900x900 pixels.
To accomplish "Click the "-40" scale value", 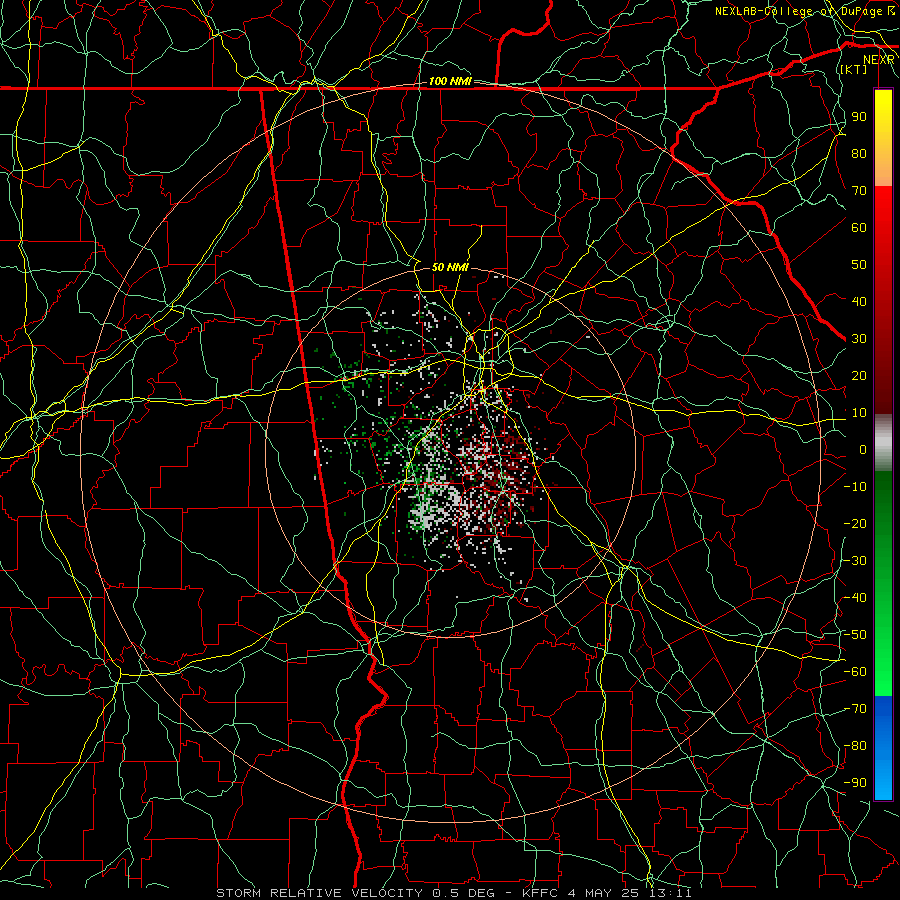I will coord(855,598).
